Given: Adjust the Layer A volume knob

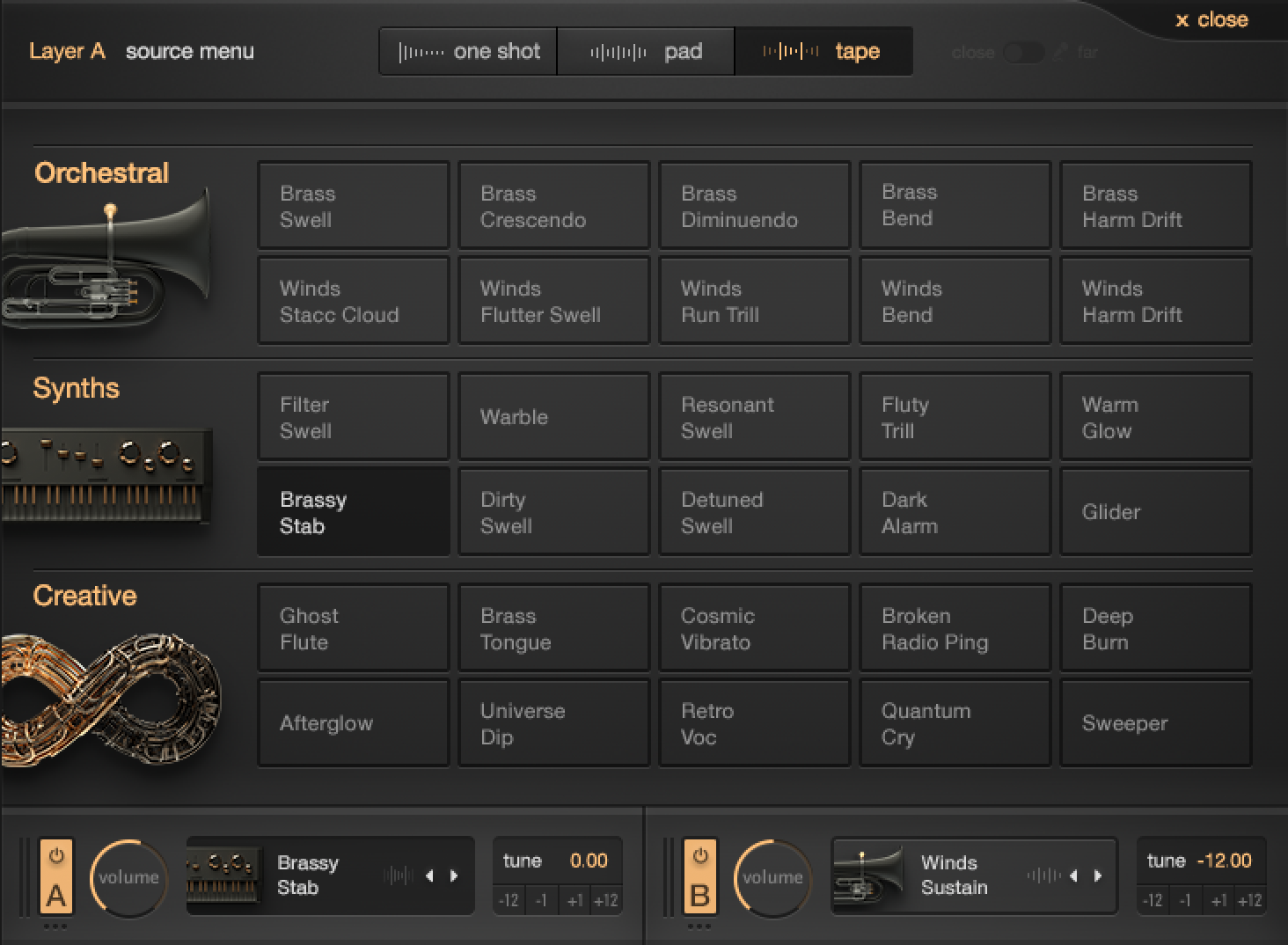Looking at the screenshot, I should (x=128, y=877).
